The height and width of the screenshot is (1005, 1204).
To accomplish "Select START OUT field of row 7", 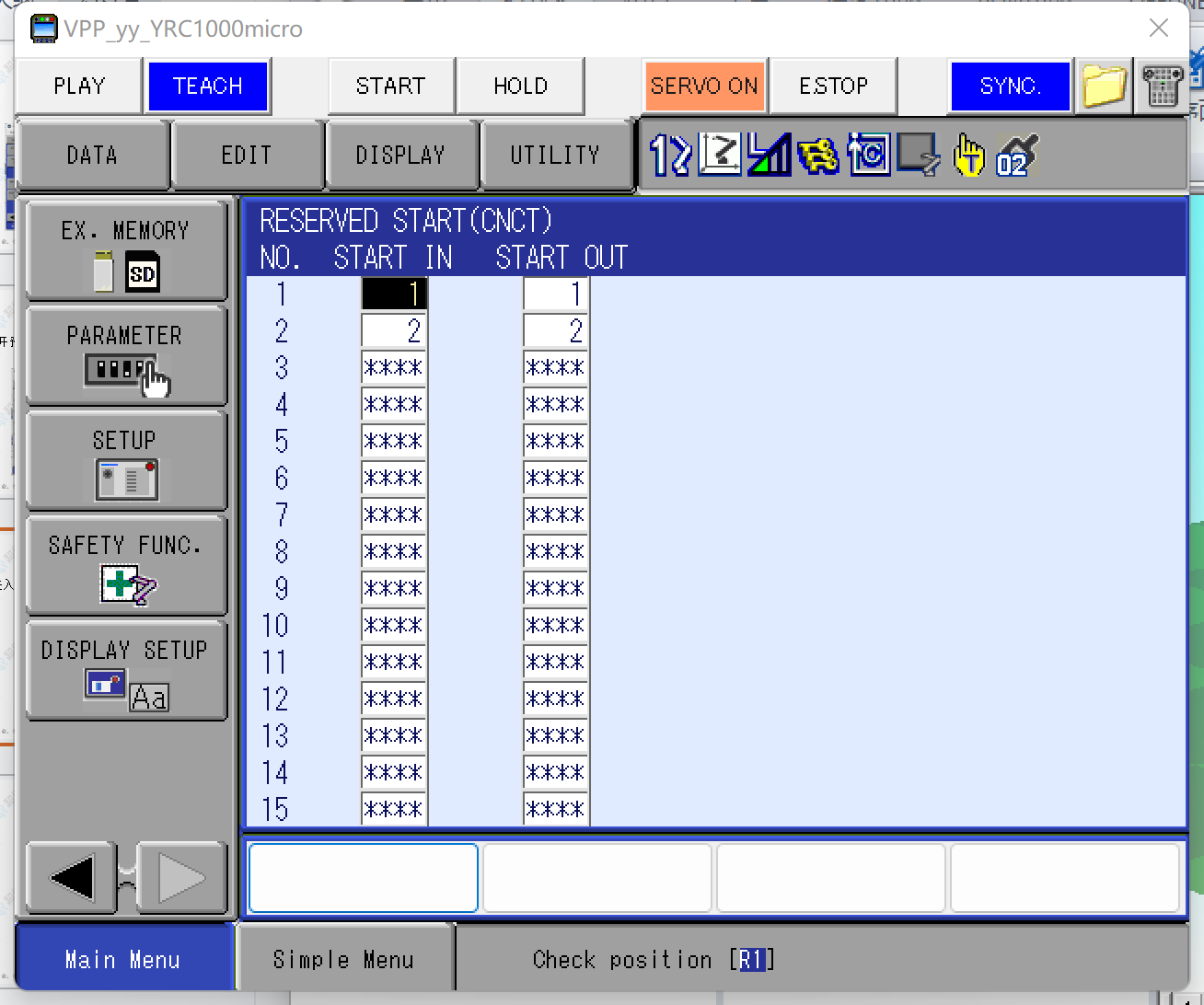I will pyautogui.click(x=555, y=514).
